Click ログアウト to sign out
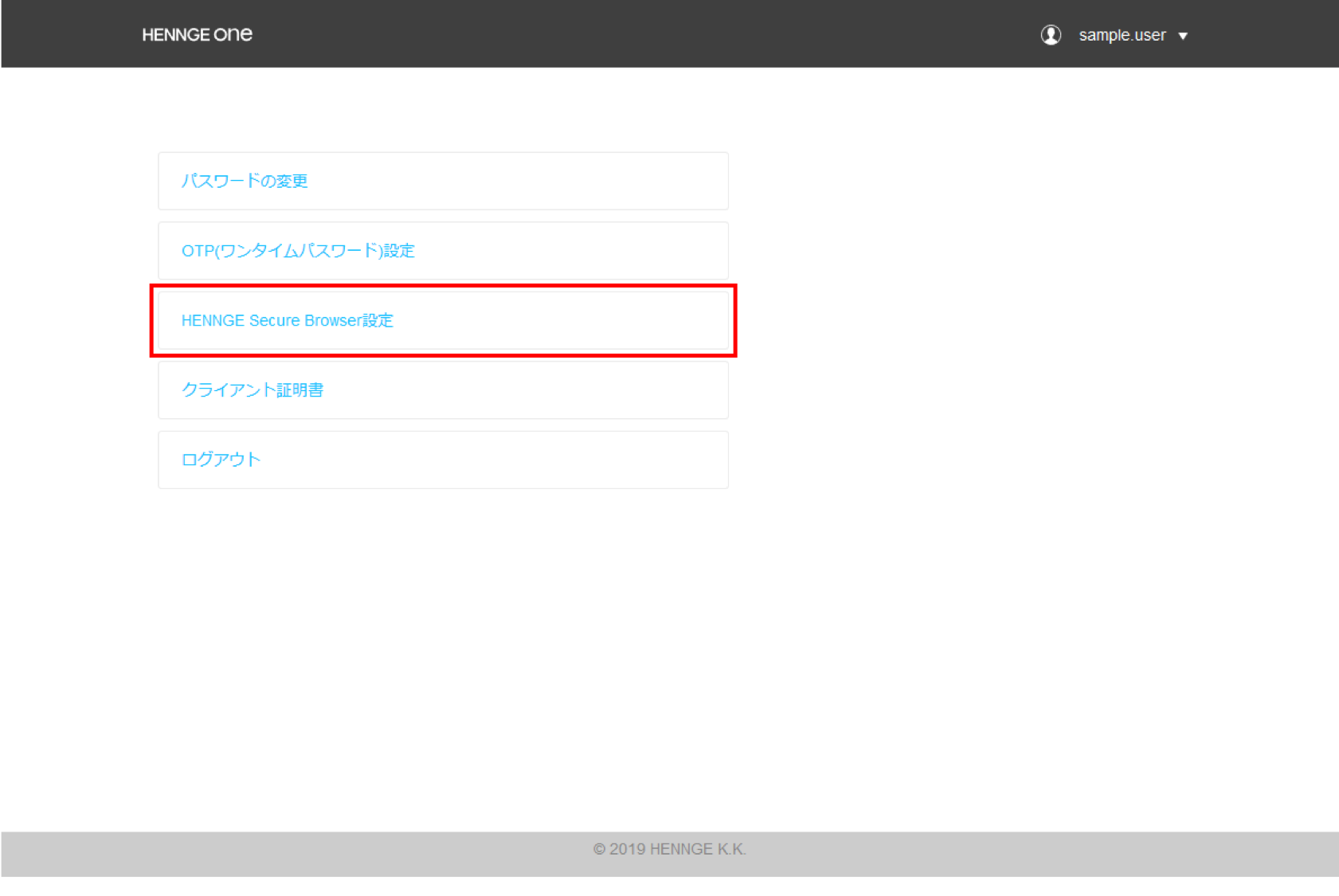Image resolution: width=1339 pixels, height=896 pixels. (221, 460)
